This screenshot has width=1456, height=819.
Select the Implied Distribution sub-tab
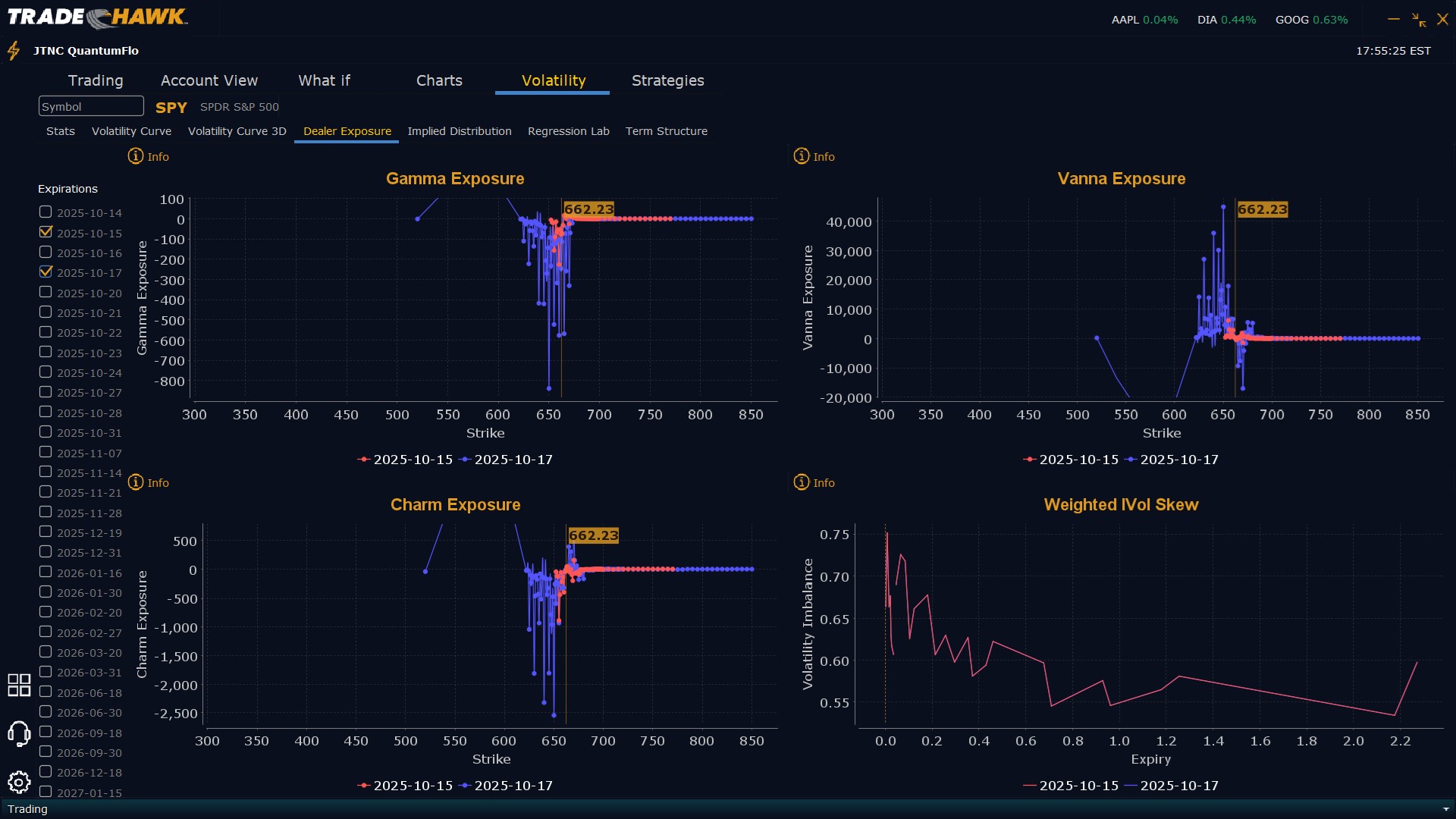point(459,131)
